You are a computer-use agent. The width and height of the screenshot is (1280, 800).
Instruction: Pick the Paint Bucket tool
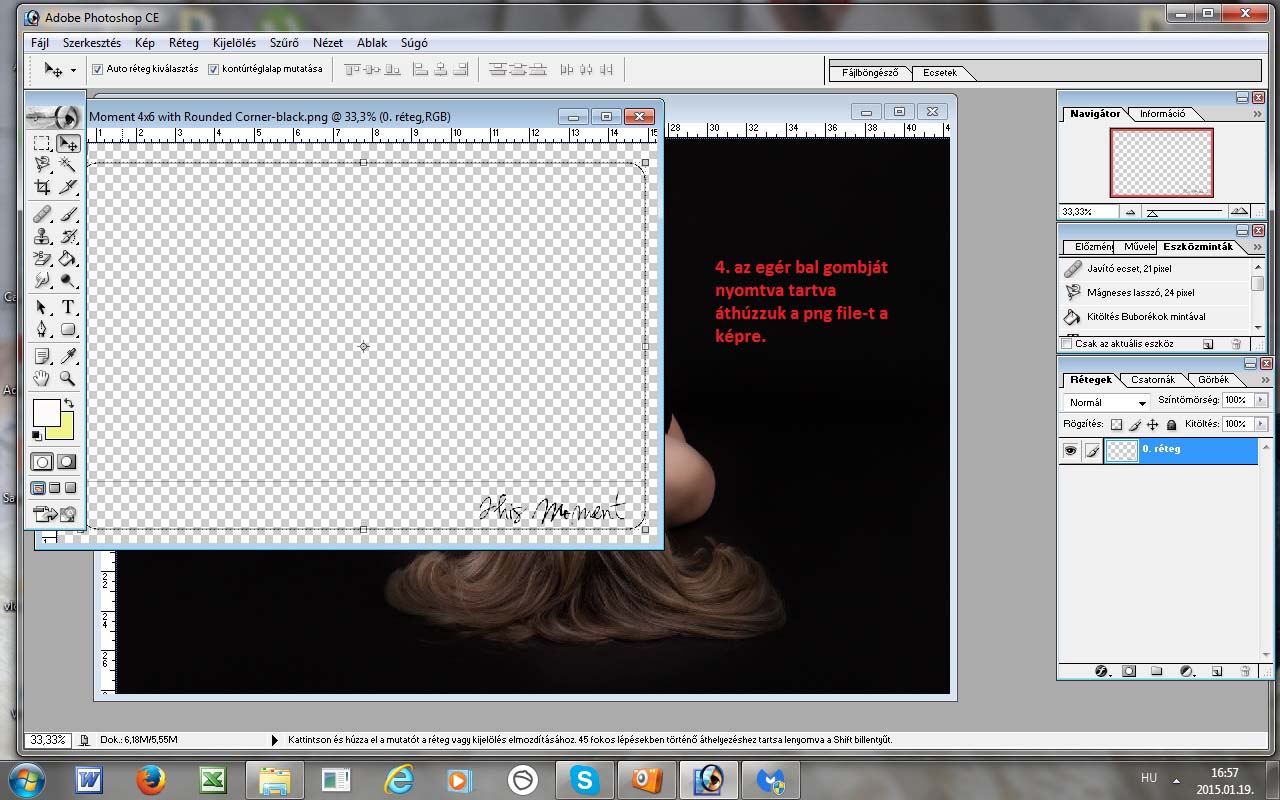pyautogui.click(x=68, y=259)
